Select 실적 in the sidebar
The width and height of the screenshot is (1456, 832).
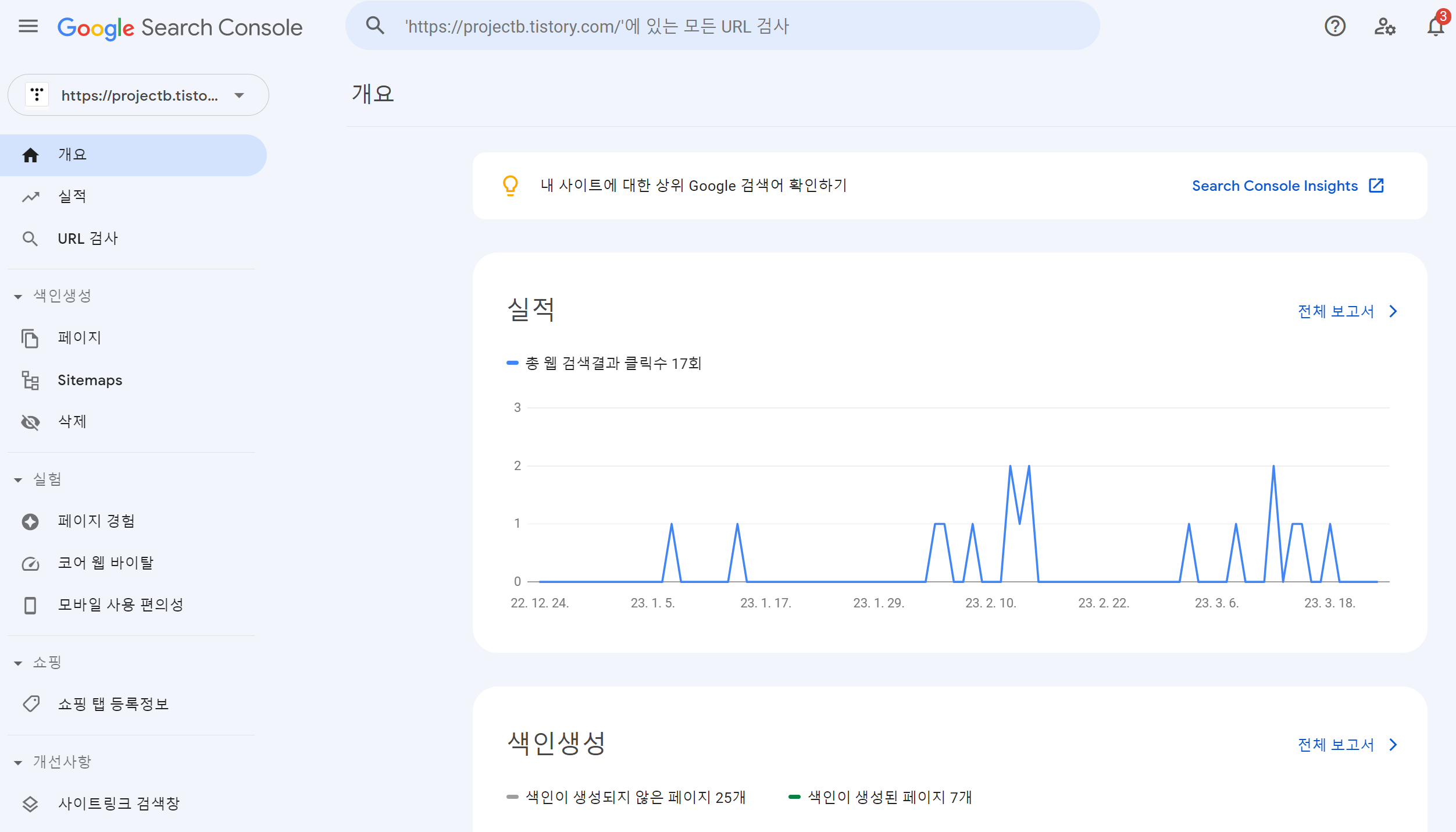[72, 197]
